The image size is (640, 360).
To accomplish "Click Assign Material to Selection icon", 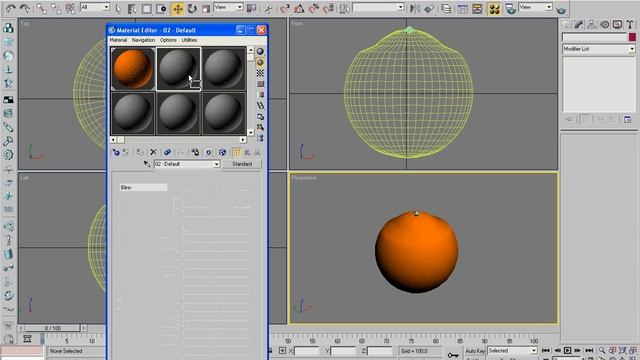I will pyautogui.click(x=140, y=152).
